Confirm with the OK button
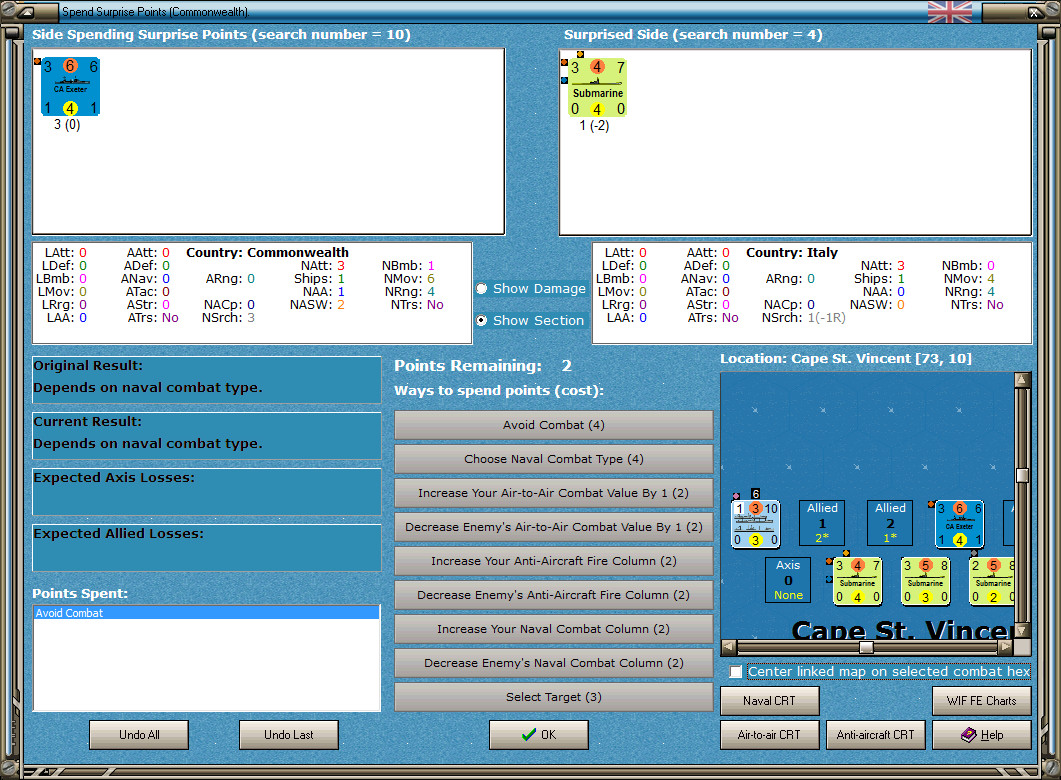This screenshot has height=780, width=1061. pyautogui.click(x=539, y=735)
